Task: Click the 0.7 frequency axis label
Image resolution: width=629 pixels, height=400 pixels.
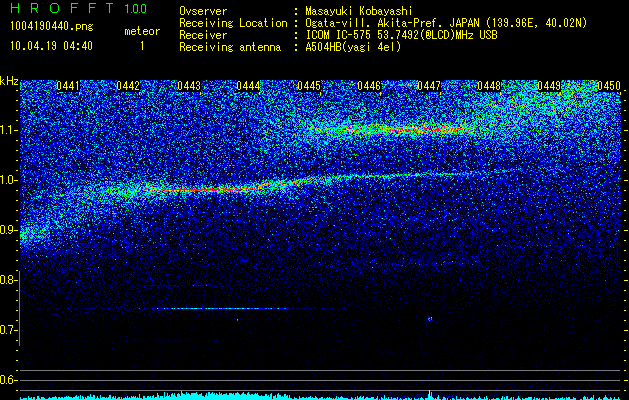Action: coord(9,330)
